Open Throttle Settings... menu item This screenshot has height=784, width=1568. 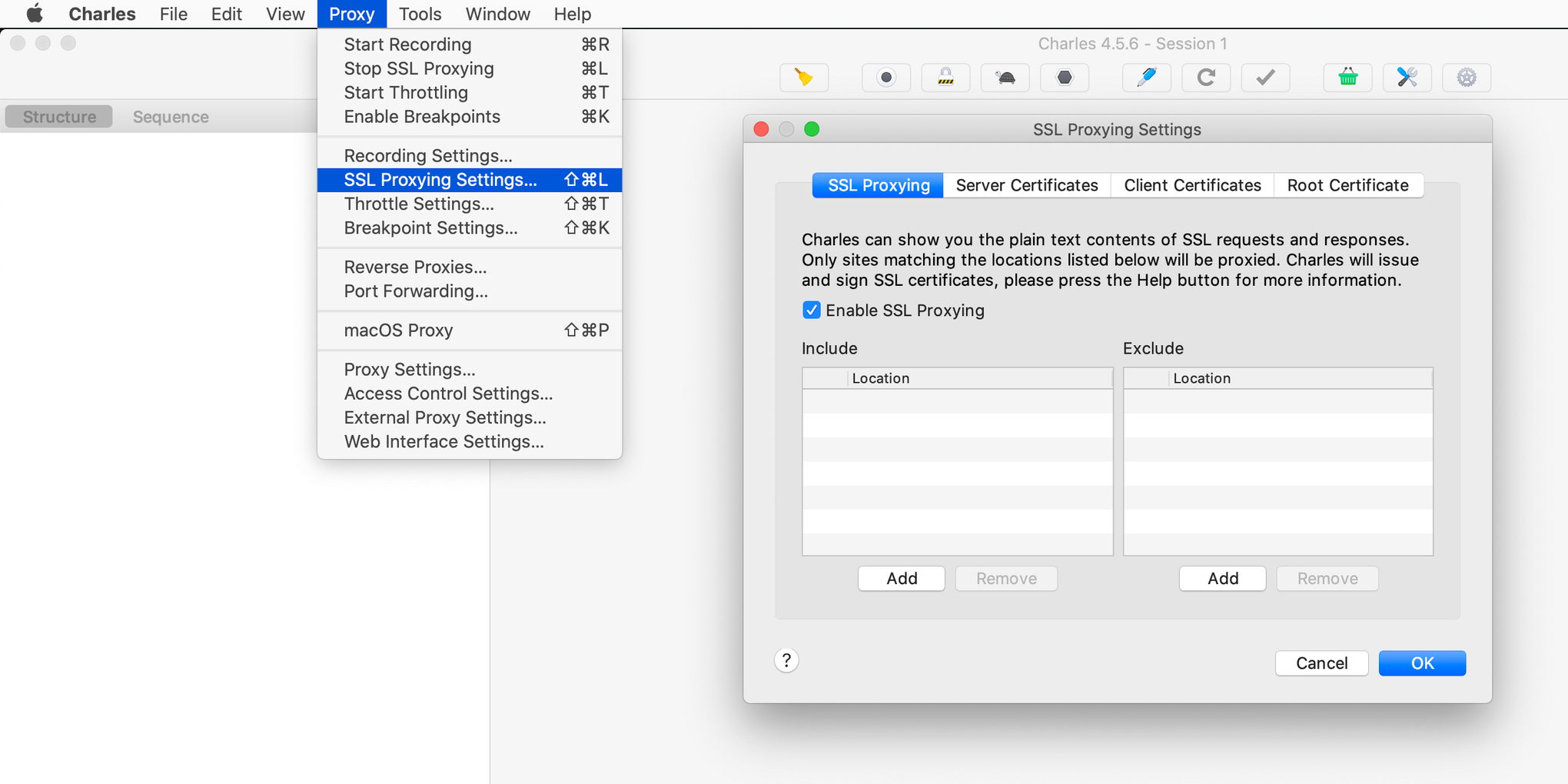point(470,204)
